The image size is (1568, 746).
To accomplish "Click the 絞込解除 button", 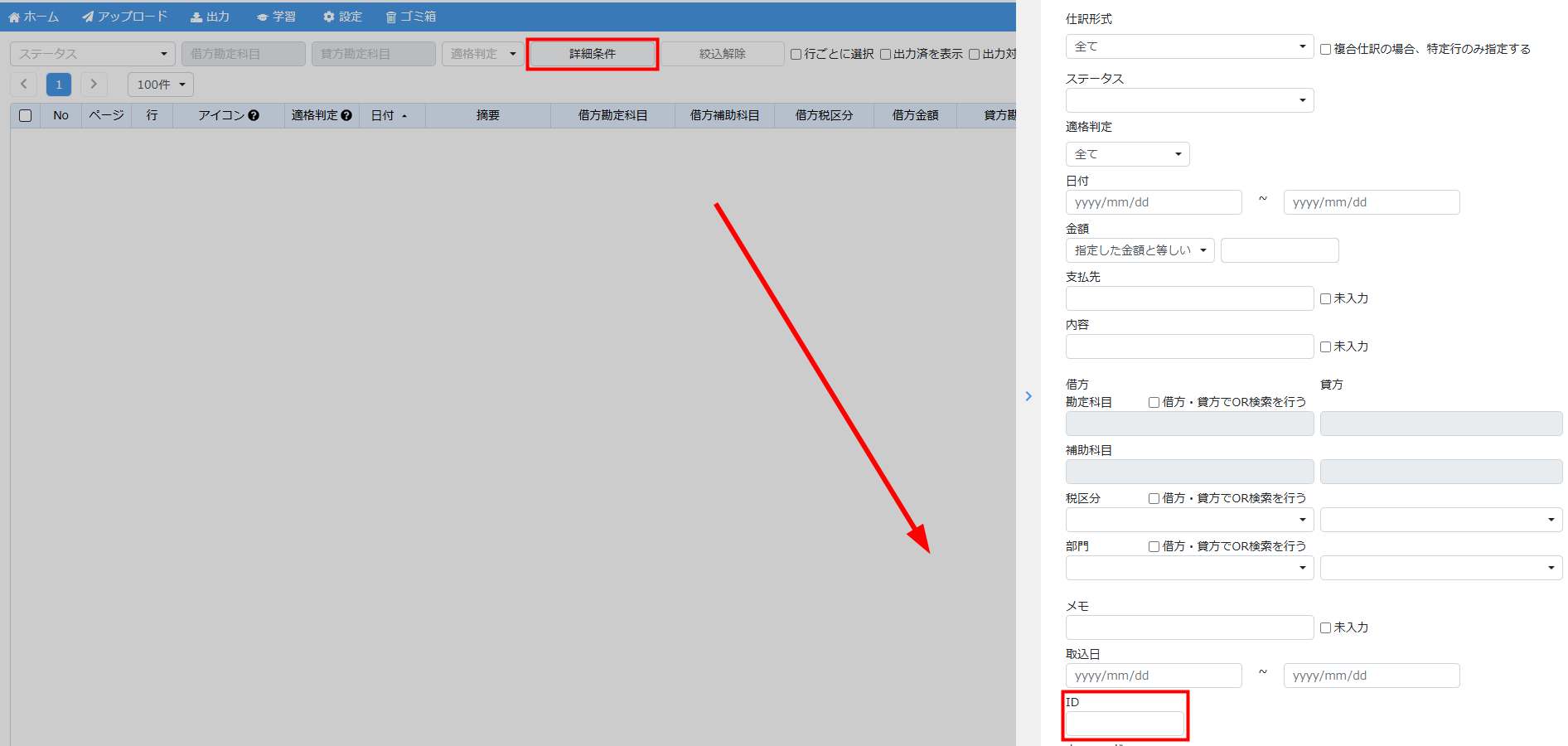I will click(x=722, y=54).
